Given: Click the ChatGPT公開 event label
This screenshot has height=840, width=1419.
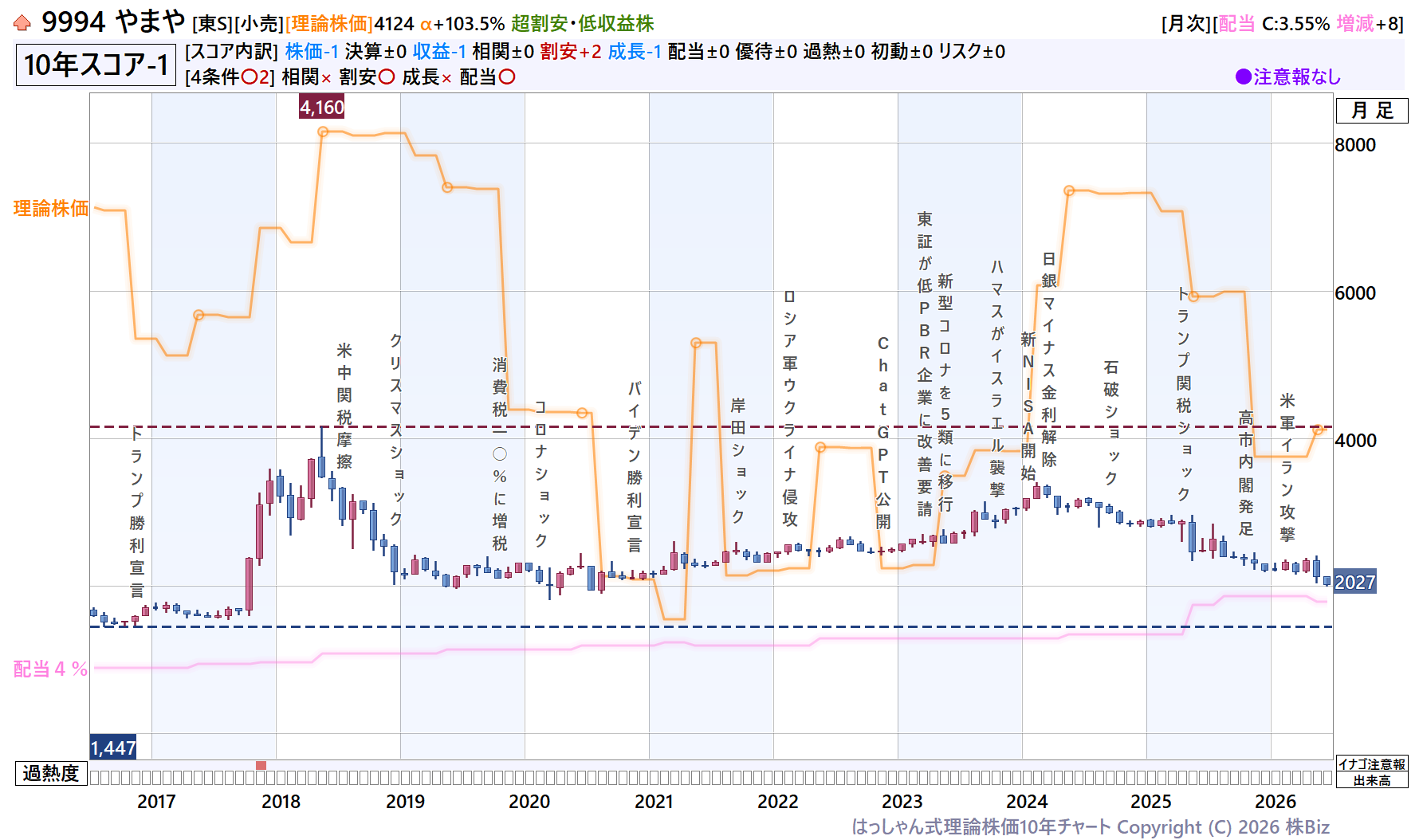Looking at the screenshot, I should point(883,433).
